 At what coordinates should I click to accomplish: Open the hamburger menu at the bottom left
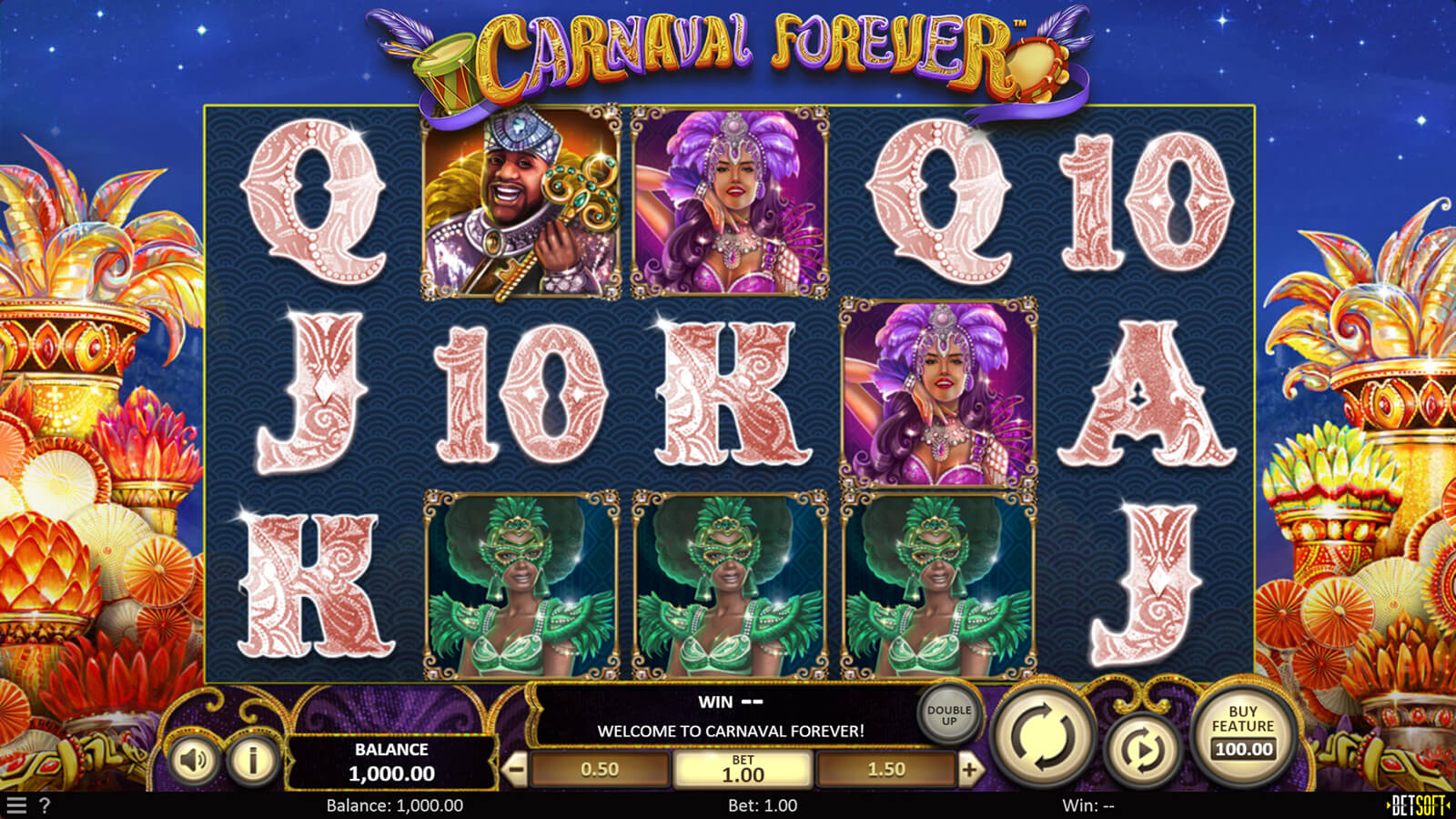[16, 805]
